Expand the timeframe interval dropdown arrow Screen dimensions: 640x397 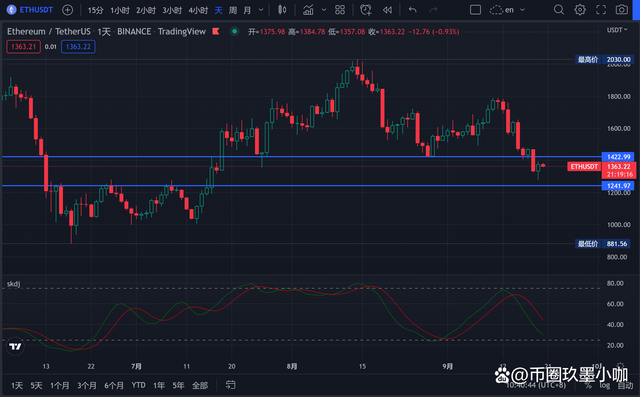(x=261, y=10)
